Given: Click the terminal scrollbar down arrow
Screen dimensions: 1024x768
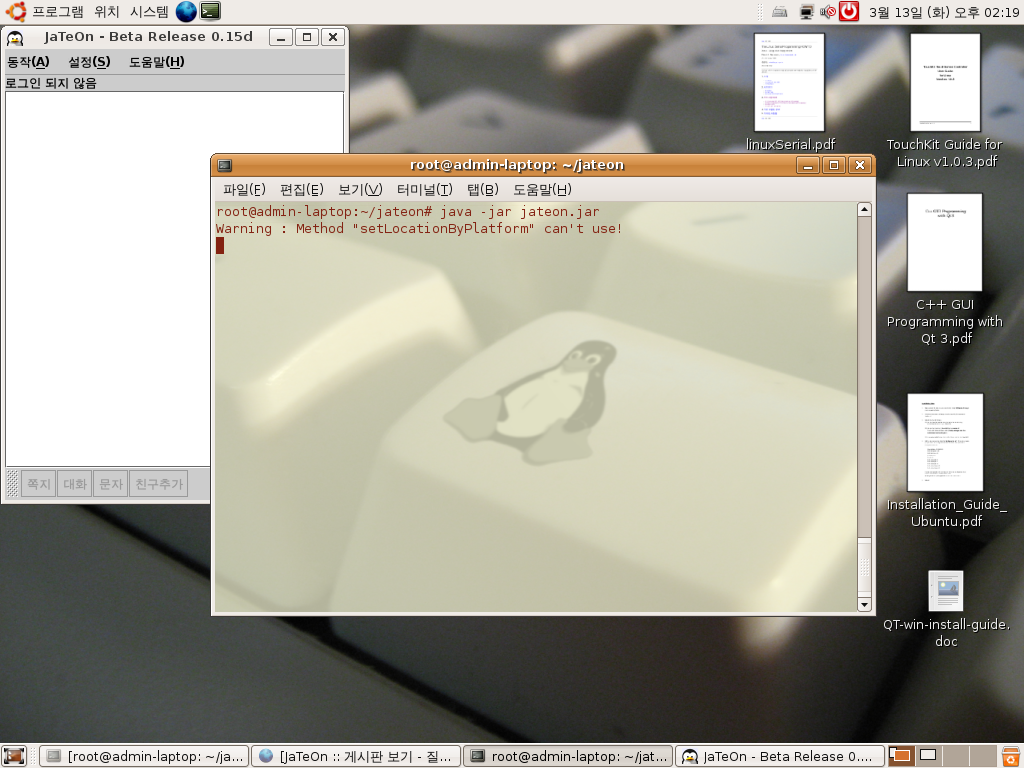Looking at the screenshot, I should tap(864, 605).
